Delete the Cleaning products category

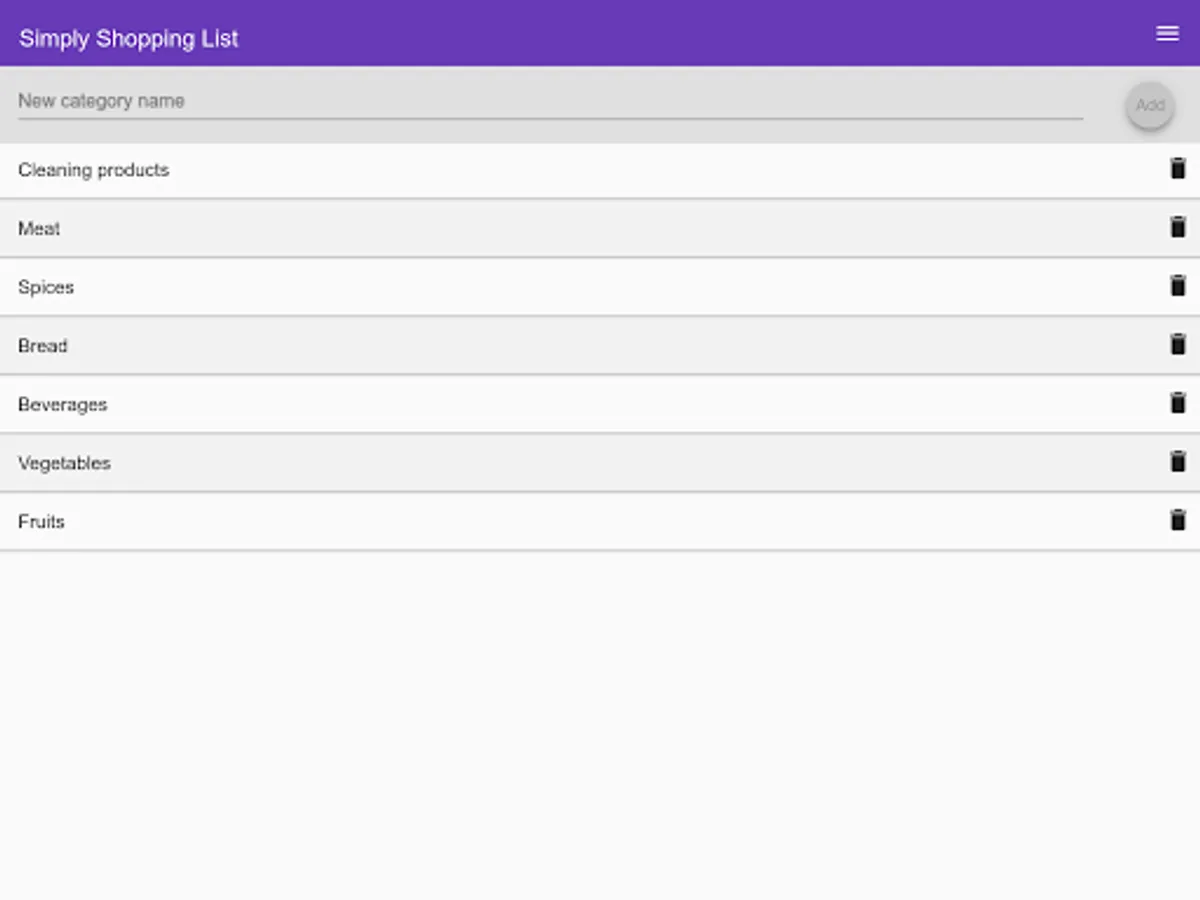tap(1178, 168)
